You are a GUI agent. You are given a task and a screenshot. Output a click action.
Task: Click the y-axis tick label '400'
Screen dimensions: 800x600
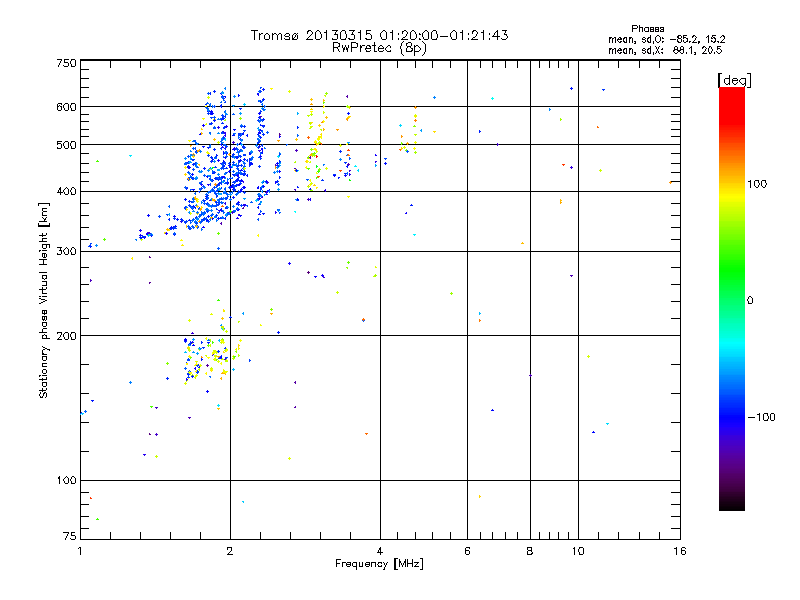(x=66, y=192)
